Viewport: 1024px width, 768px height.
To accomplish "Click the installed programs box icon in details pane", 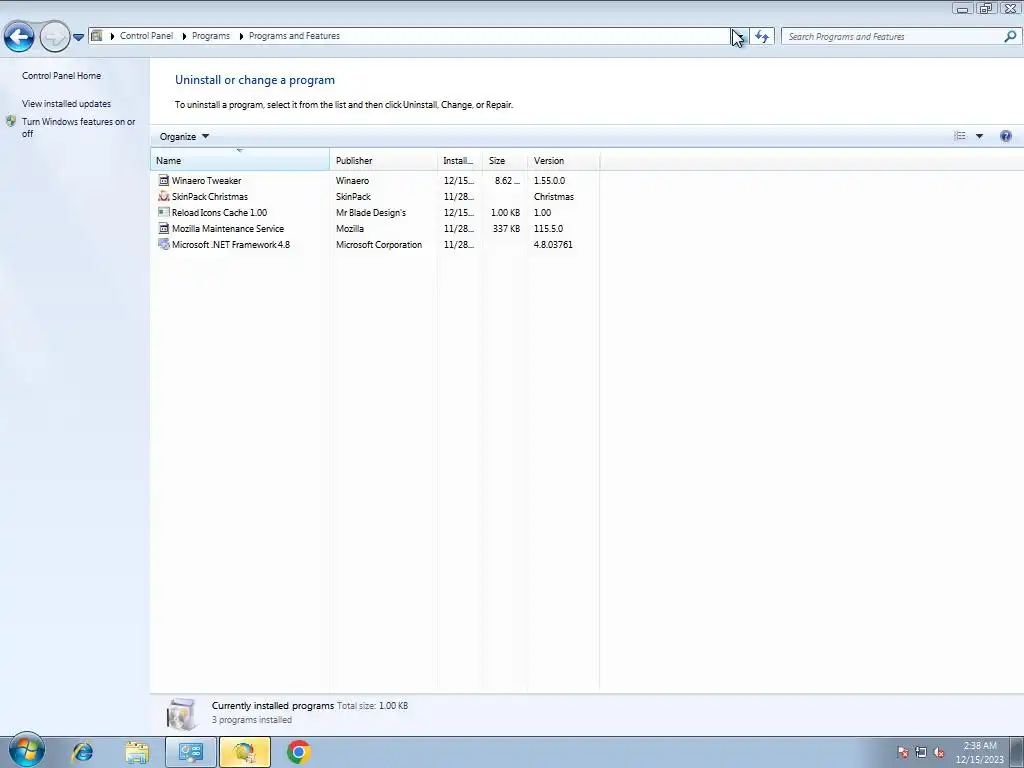I will click(182, 714).
